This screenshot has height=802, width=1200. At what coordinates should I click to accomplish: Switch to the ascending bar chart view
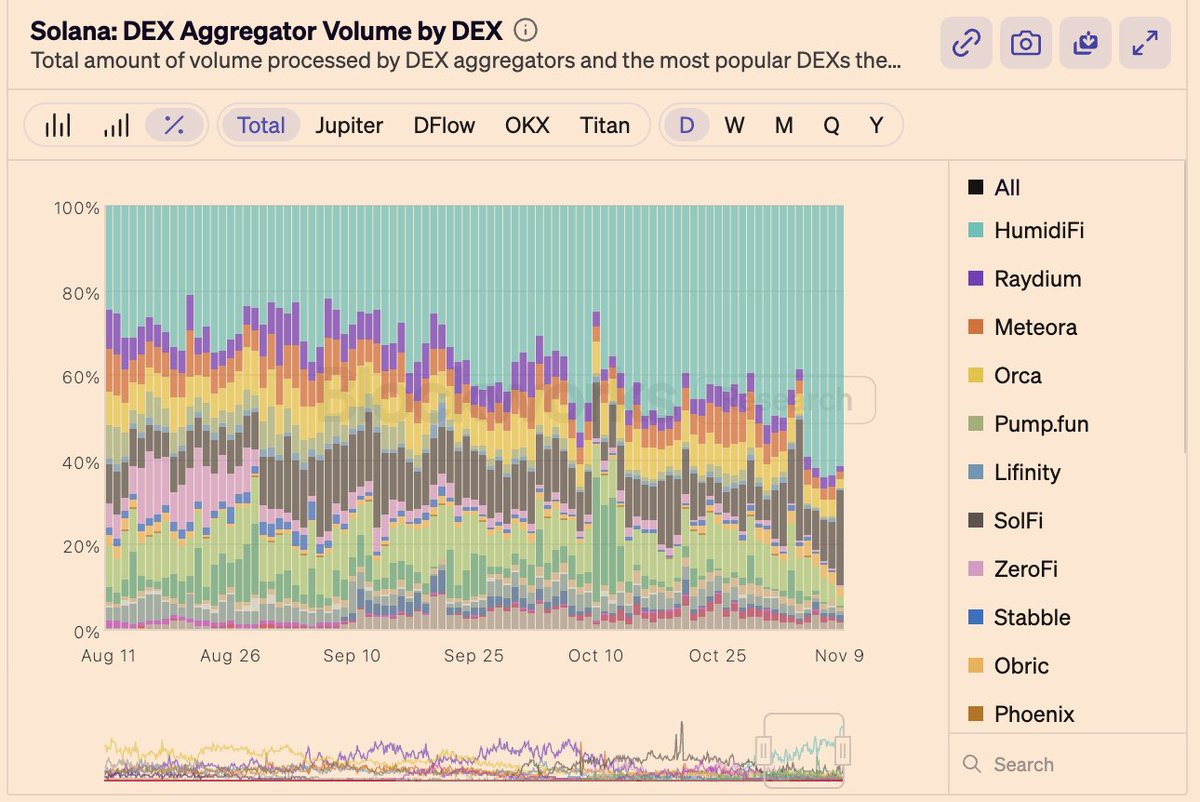pos(116,125)
